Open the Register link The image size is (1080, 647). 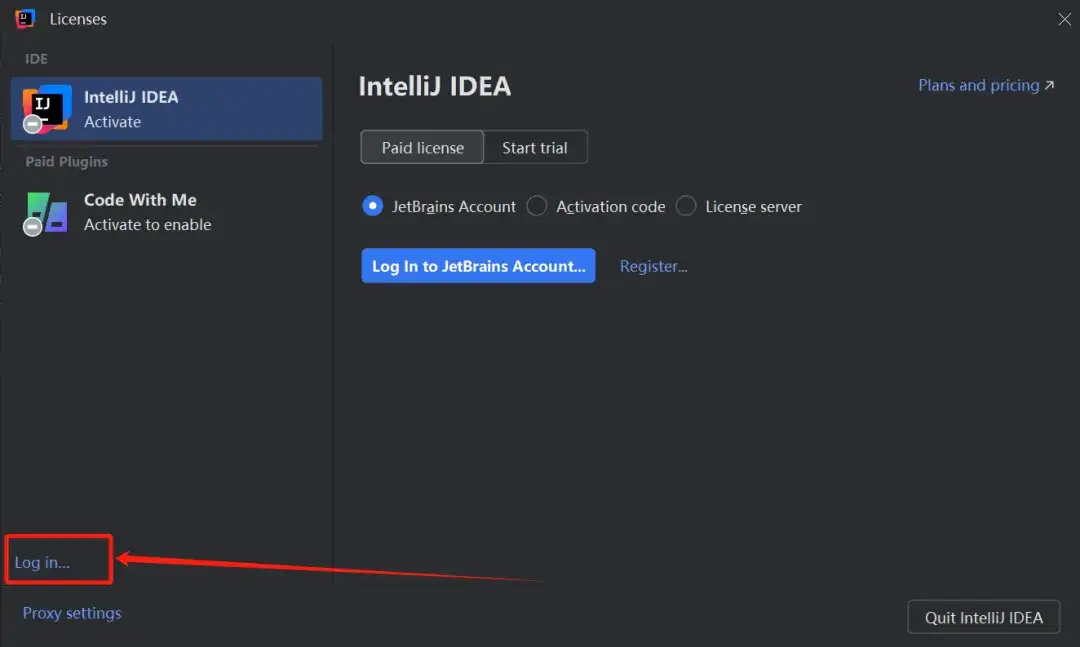pos(653,266)
